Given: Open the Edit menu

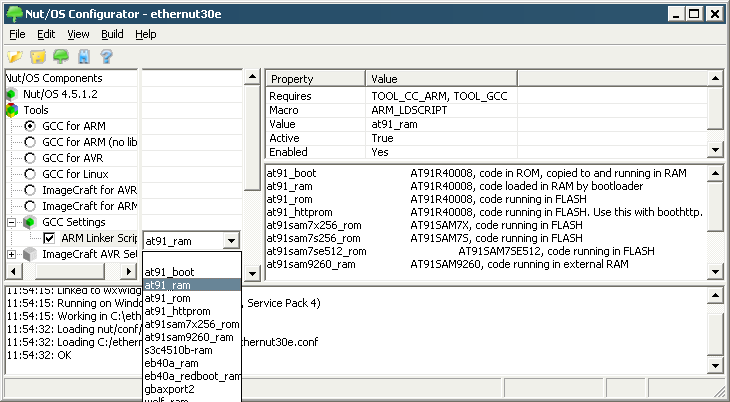Looking at the screenshot, I should [46, 34].
